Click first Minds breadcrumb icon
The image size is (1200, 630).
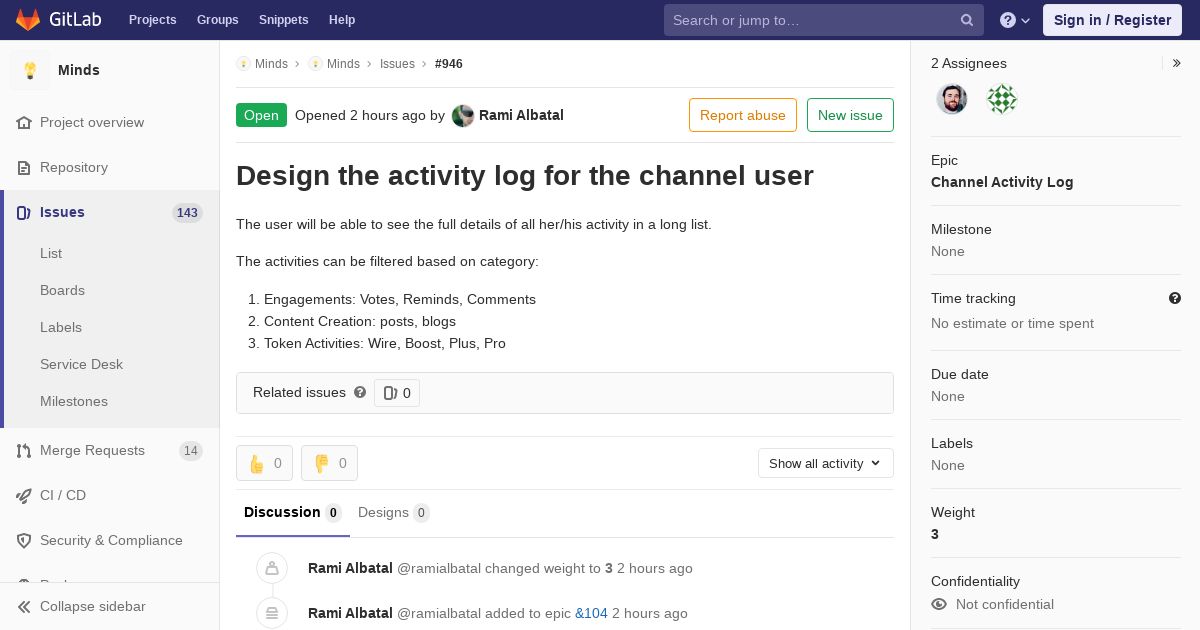click(x=243, y=64)
